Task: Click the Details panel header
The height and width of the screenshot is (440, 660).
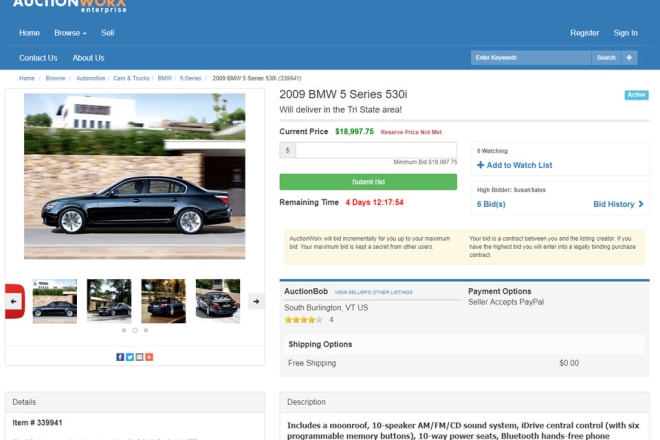Action: click(x=135, y=402)
